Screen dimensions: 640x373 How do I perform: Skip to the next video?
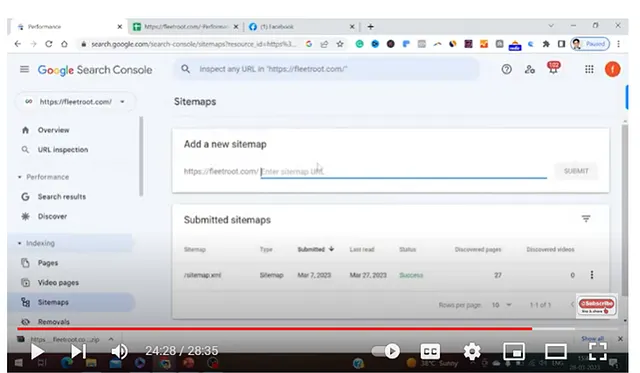(78, 351)
